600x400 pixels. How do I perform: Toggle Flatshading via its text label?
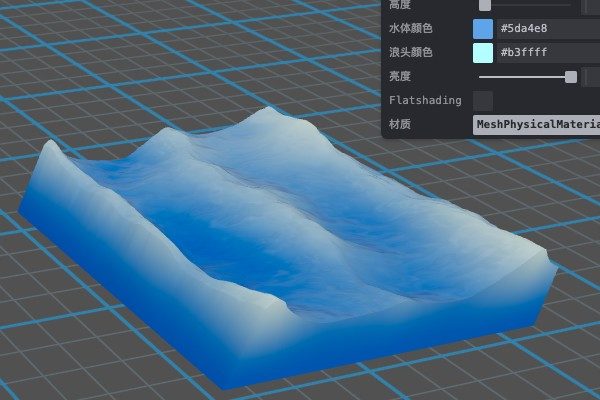click(x=425, y=101)
